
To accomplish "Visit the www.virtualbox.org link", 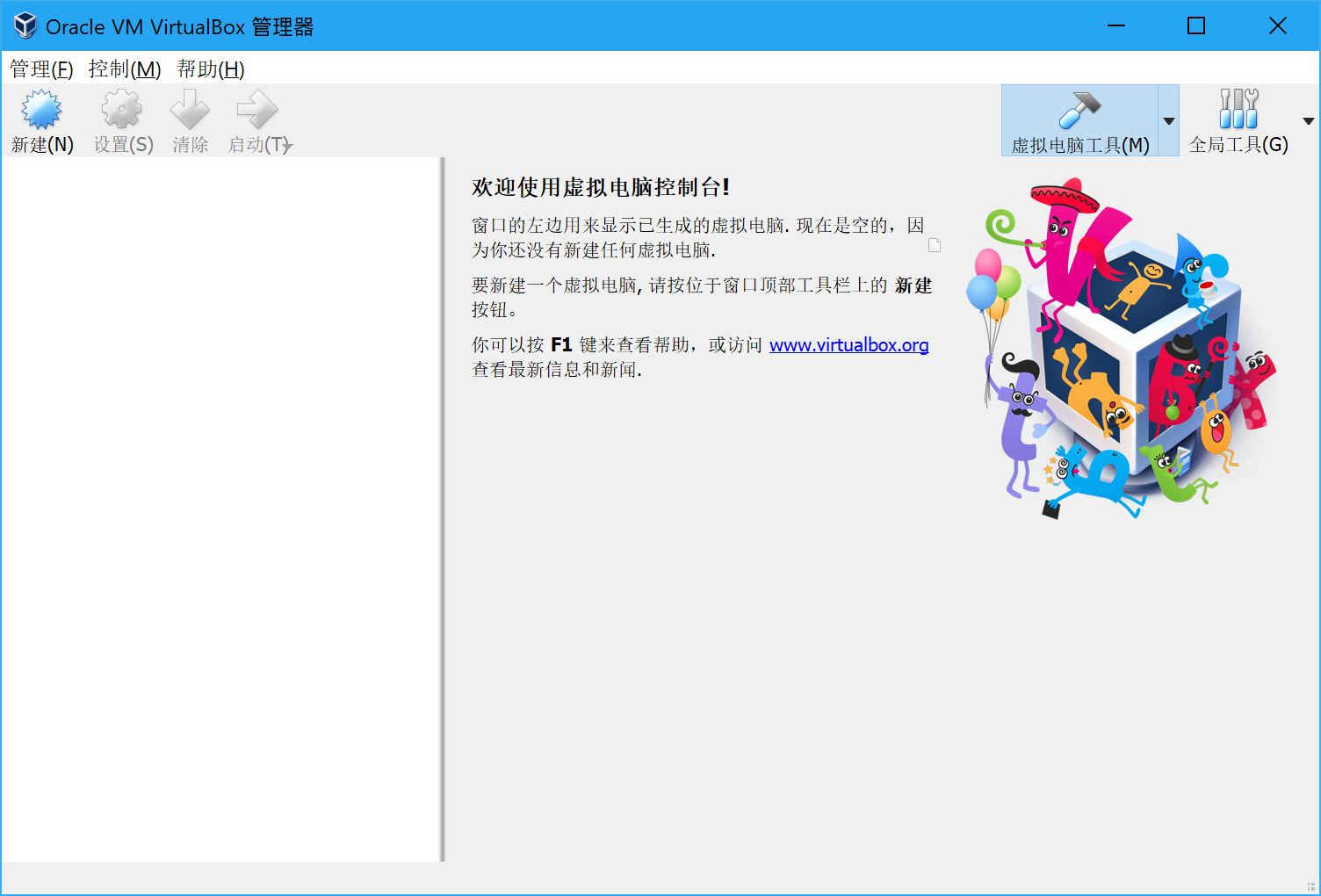I will [848, 345].
